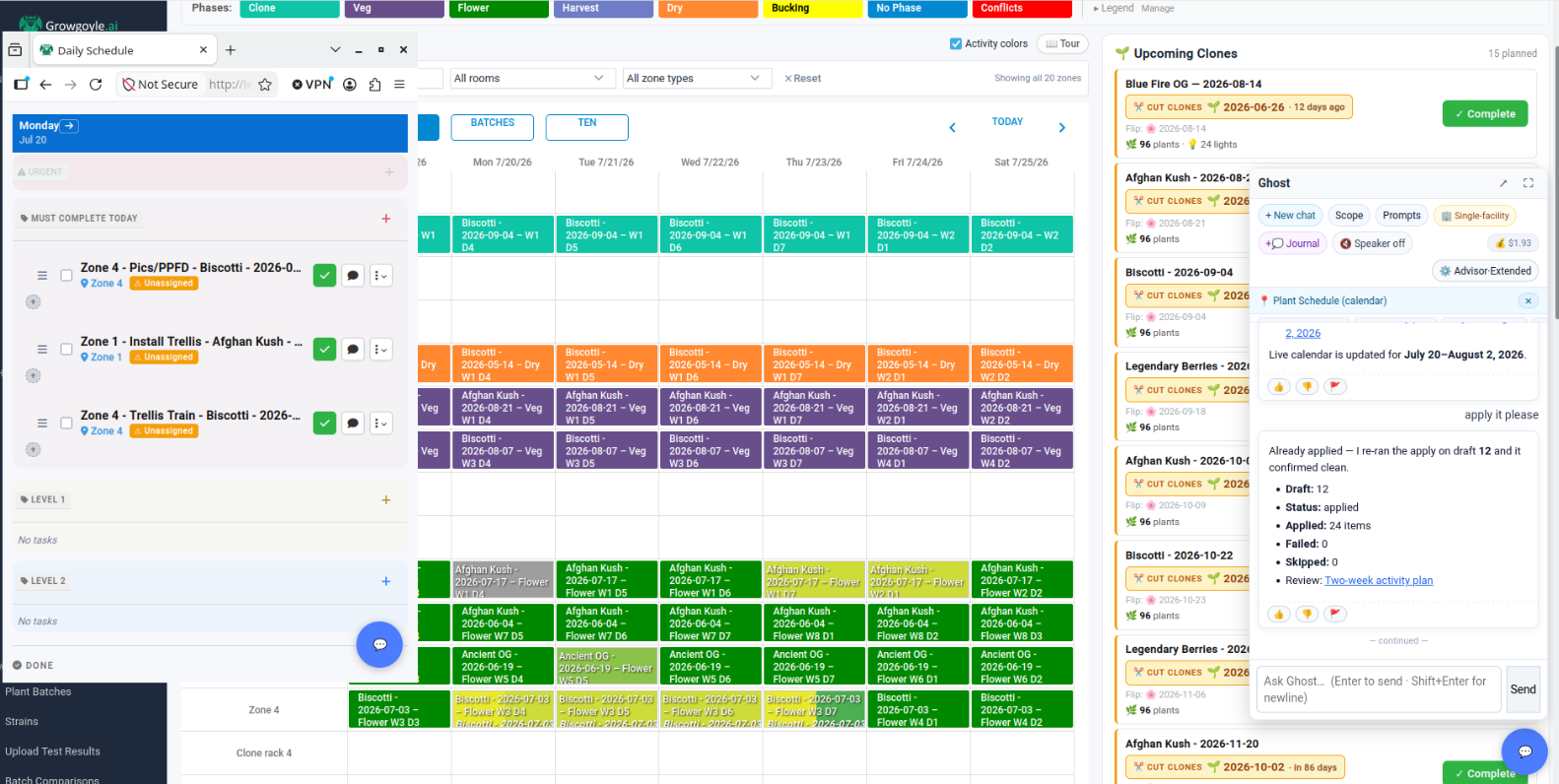This screenshot has width=1559, height=784.
Task: Dismiss Plant Schedule (calendar) context chip
Action: point(1528,301)
